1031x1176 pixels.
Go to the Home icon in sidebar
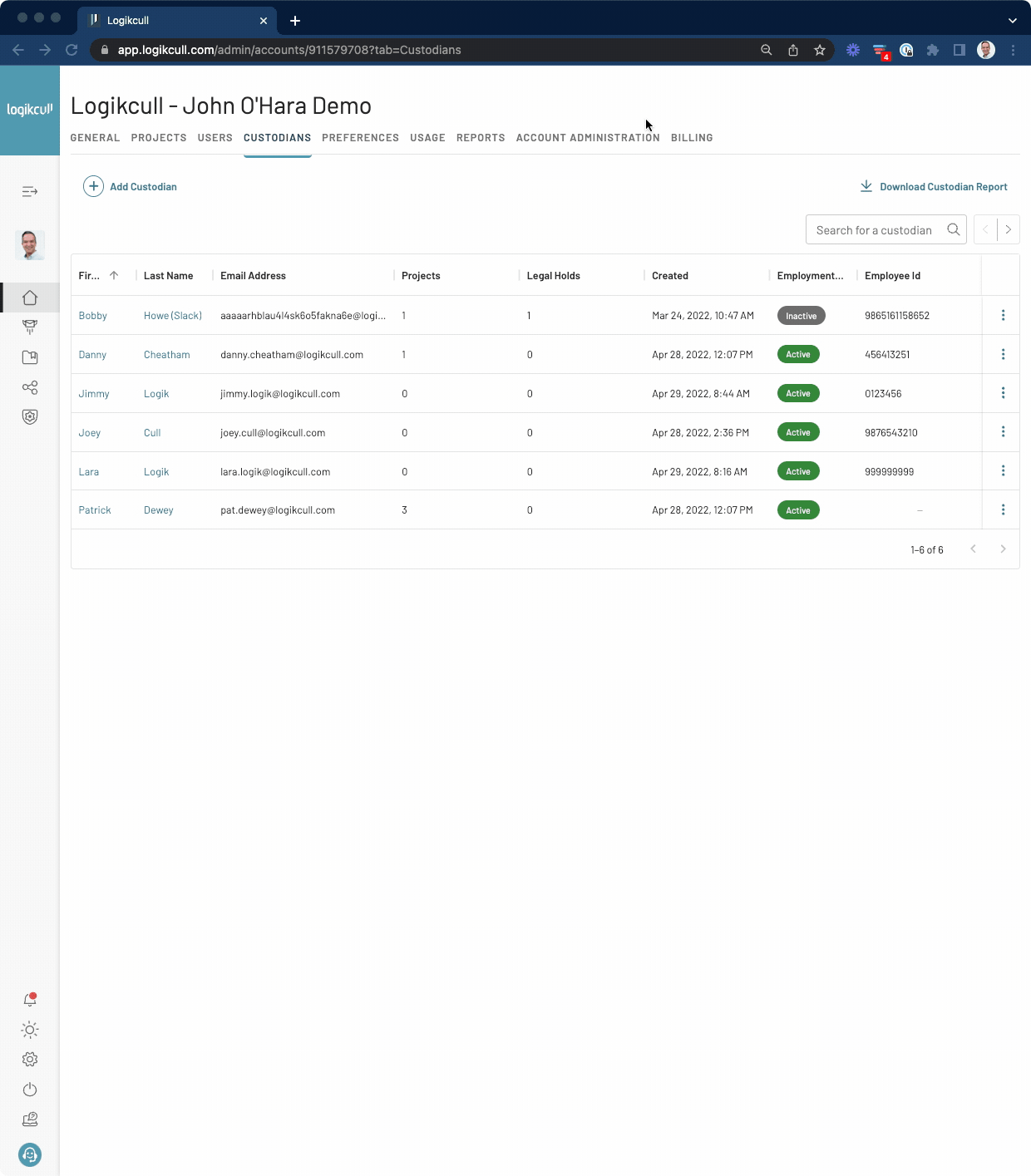coord(30,298)
